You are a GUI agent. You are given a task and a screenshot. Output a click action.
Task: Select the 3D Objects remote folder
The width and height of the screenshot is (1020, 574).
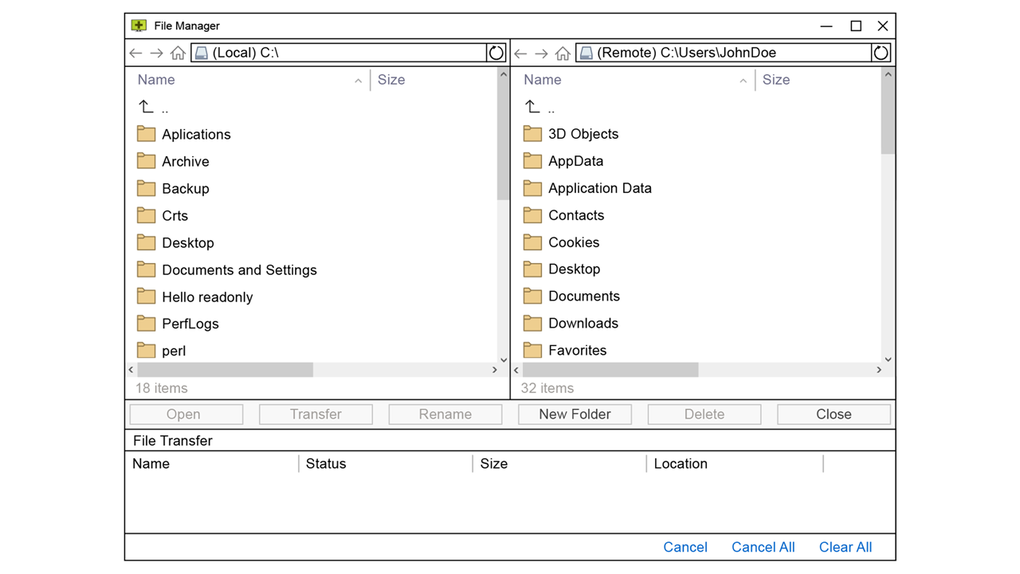point(583,134)
